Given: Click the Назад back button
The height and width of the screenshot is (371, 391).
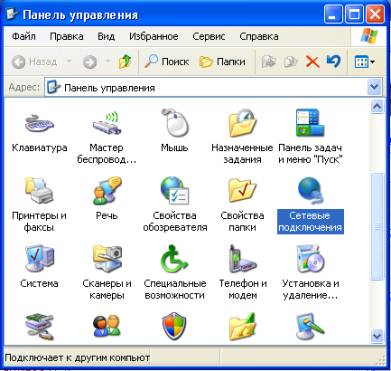Looking at the screenshot, I should coord(34,62).
